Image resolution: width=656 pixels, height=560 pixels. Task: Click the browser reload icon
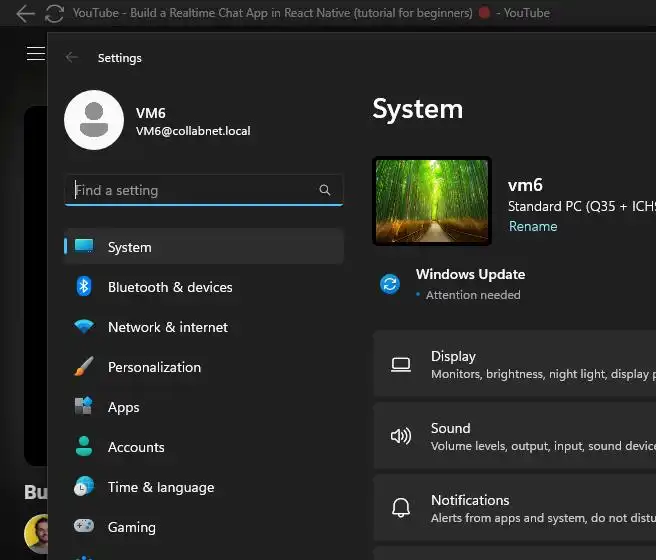coord(54,13)
